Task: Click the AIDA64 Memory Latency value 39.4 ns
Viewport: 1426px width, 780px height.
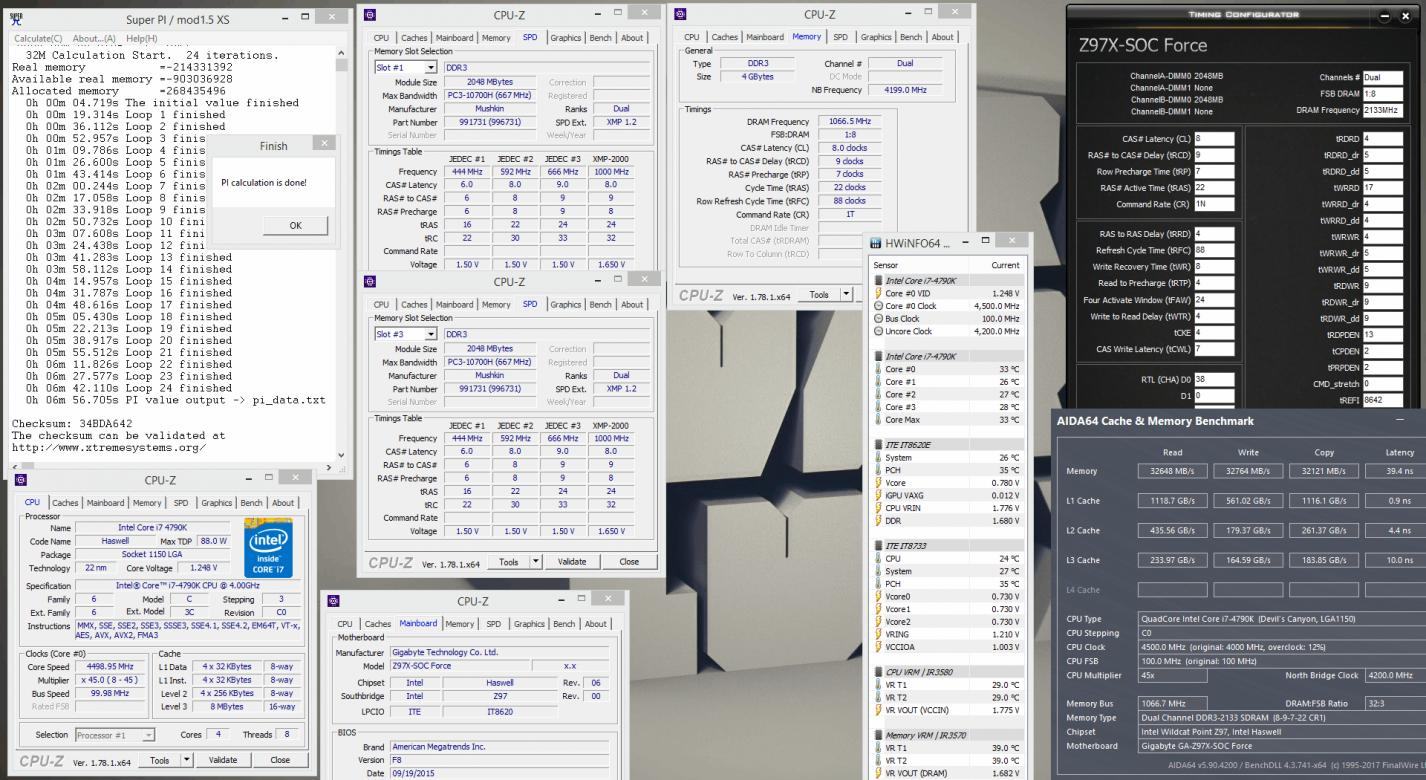Action: (1398, 470)
